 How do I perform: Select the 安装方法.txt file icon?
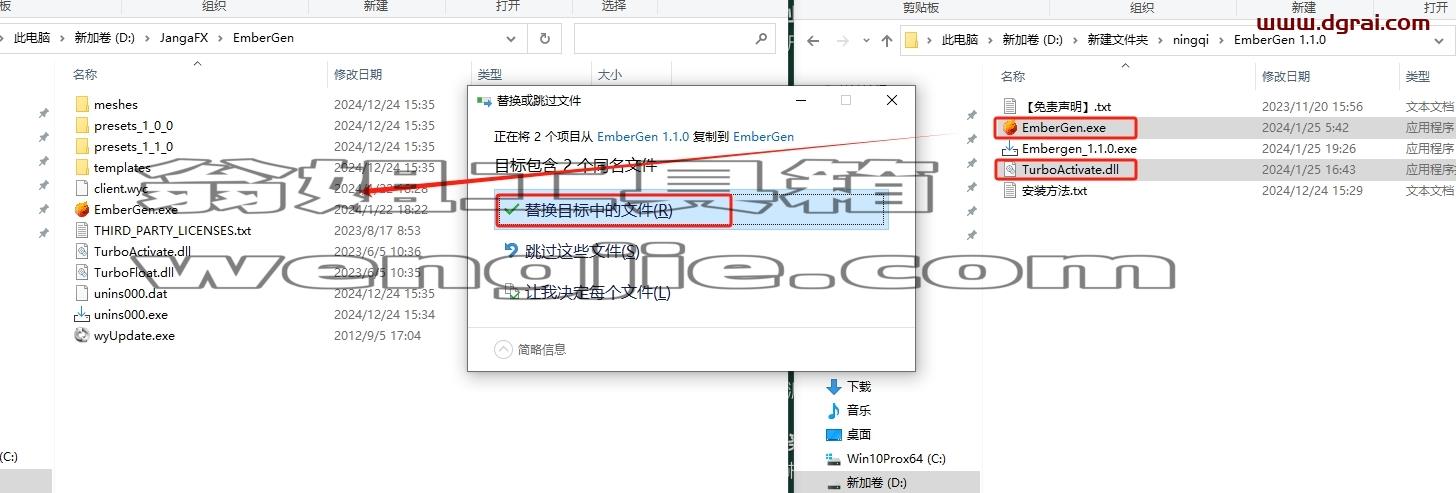[1010, 190]
